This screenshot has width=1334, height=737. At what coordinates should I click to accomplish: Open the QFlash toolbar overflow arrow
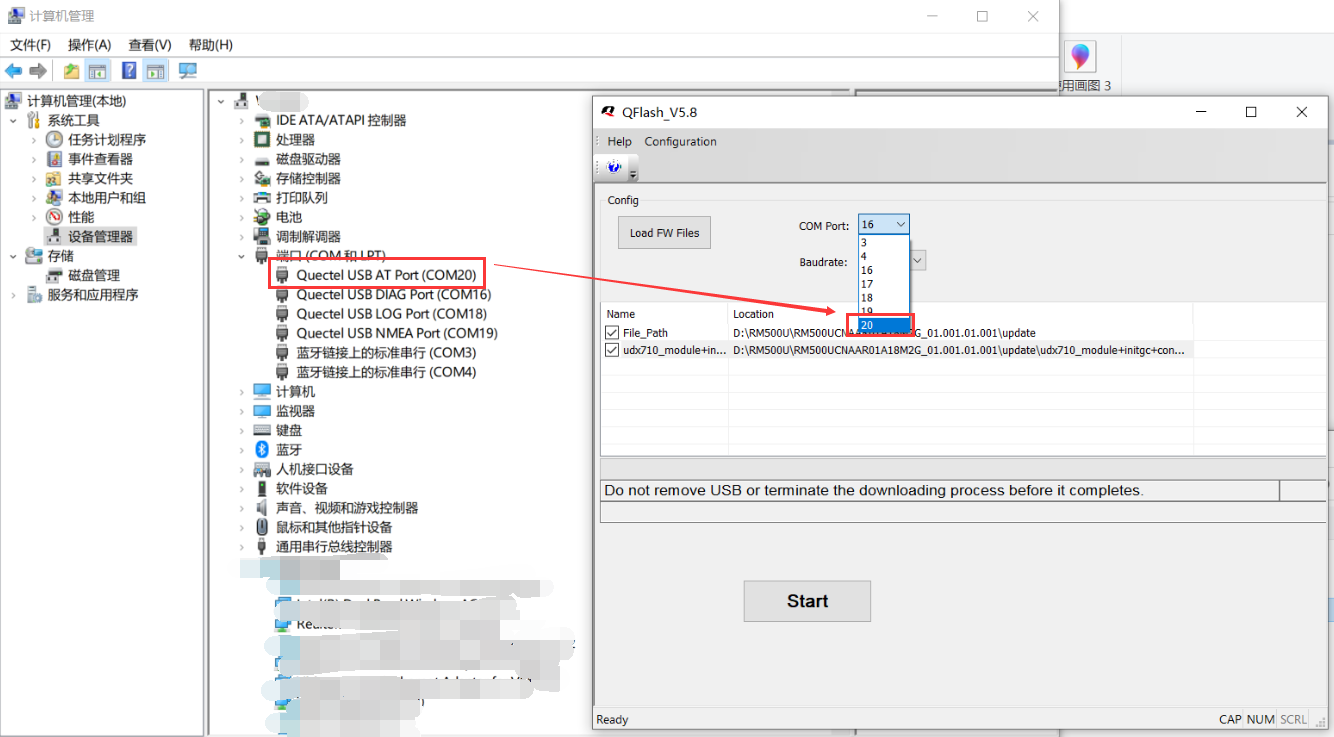[x=633, y=173]
